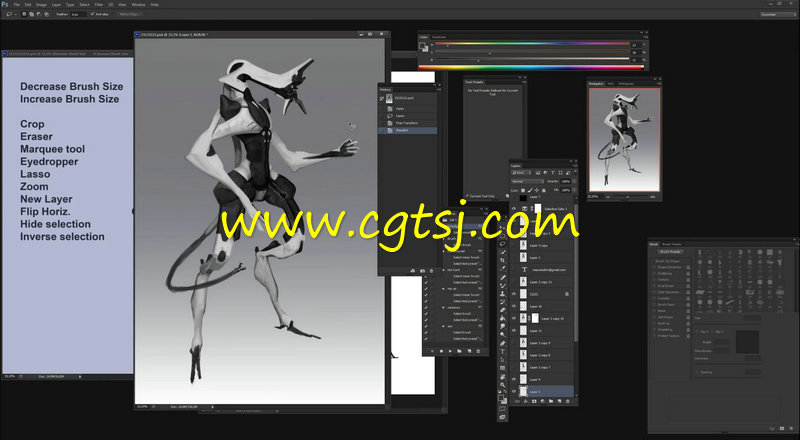Hide the Layer 10 layer
The height and width of the screenshot is (440, 800).
pyautogui.click(x=514, y=306)
